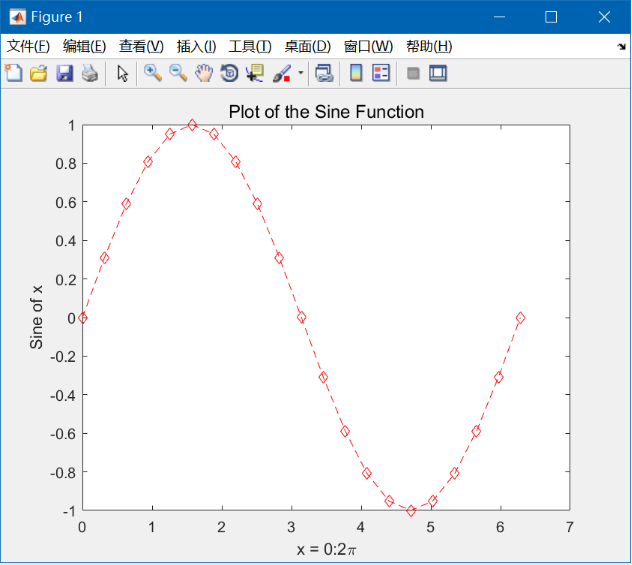Show plot tools and dock figure icon

point(438,73)
